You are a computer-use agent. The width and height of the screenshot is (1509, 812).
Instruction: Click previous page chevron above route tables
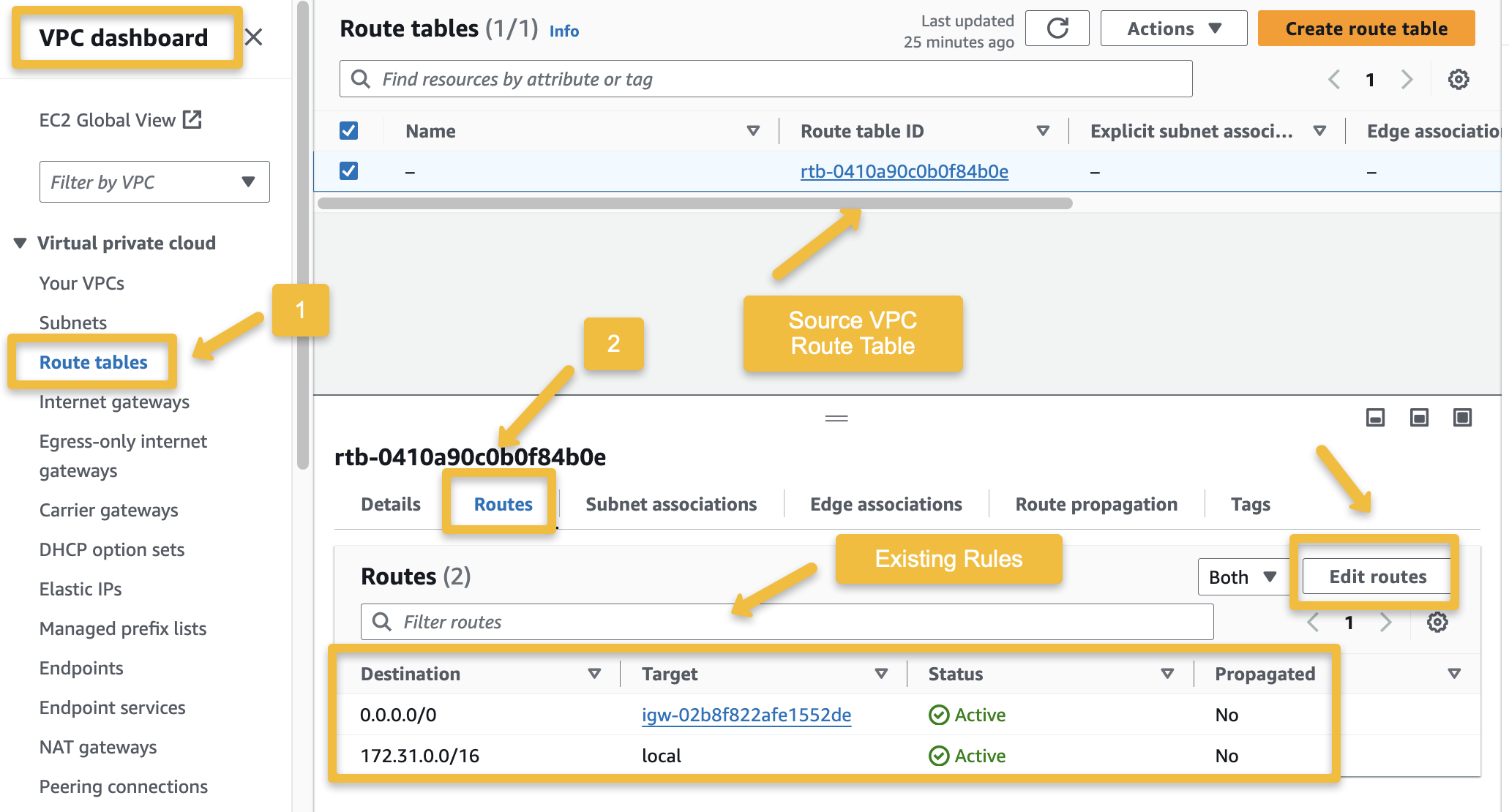click(x=1333, y=79)
